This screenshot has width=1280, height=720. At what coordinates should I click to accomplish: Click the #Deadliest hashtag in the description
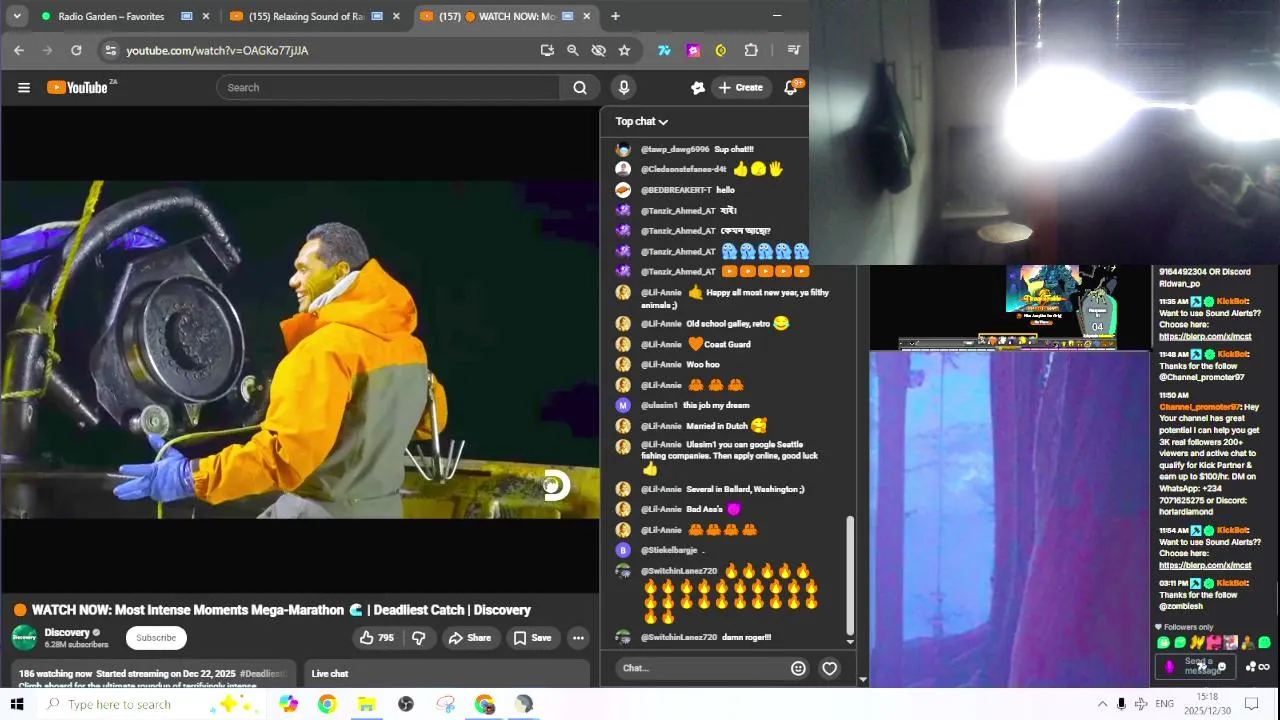coord(262,674)
